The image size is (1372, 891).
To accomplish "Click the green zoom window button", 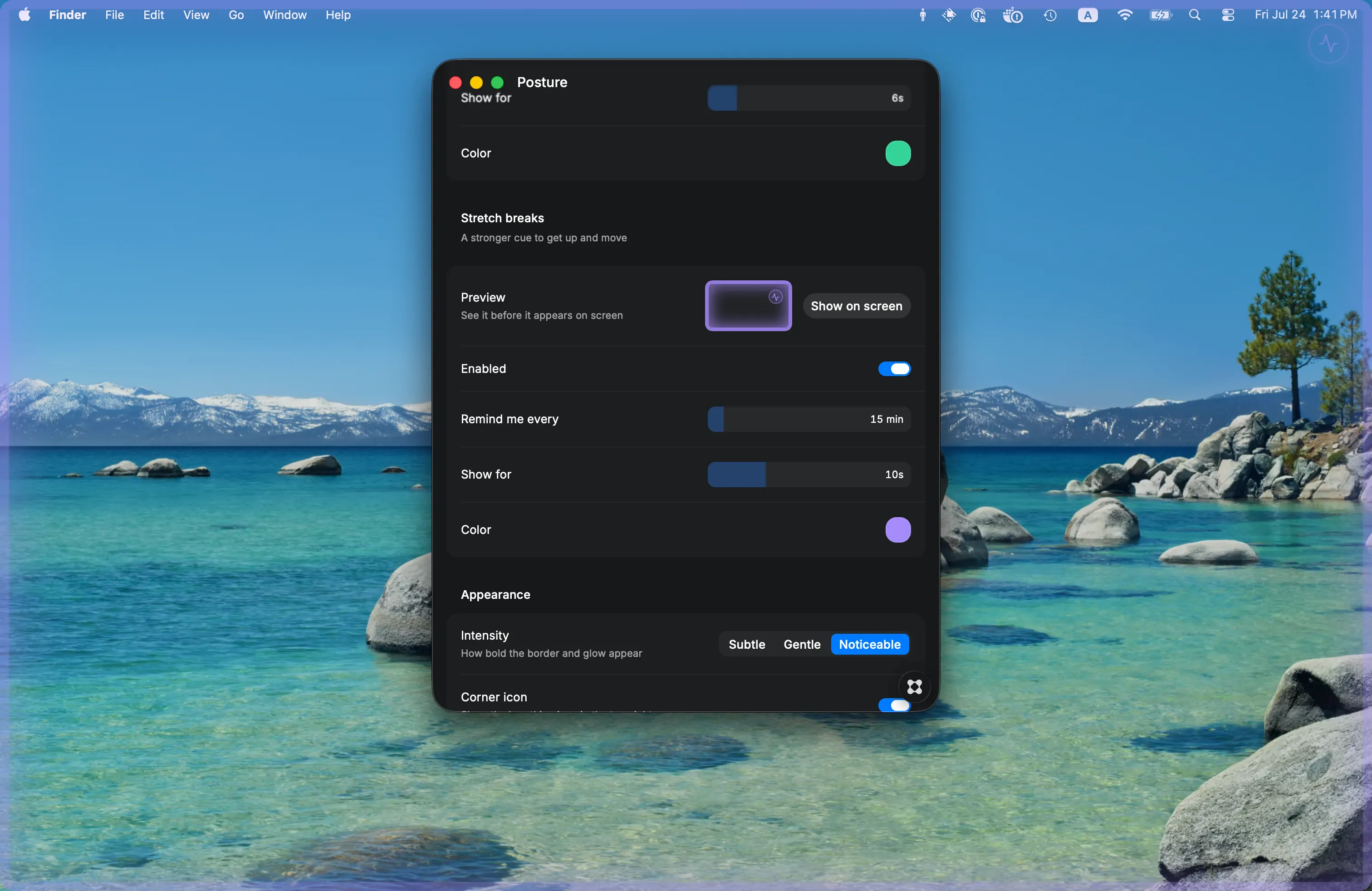I will click(x=497, y=83).
